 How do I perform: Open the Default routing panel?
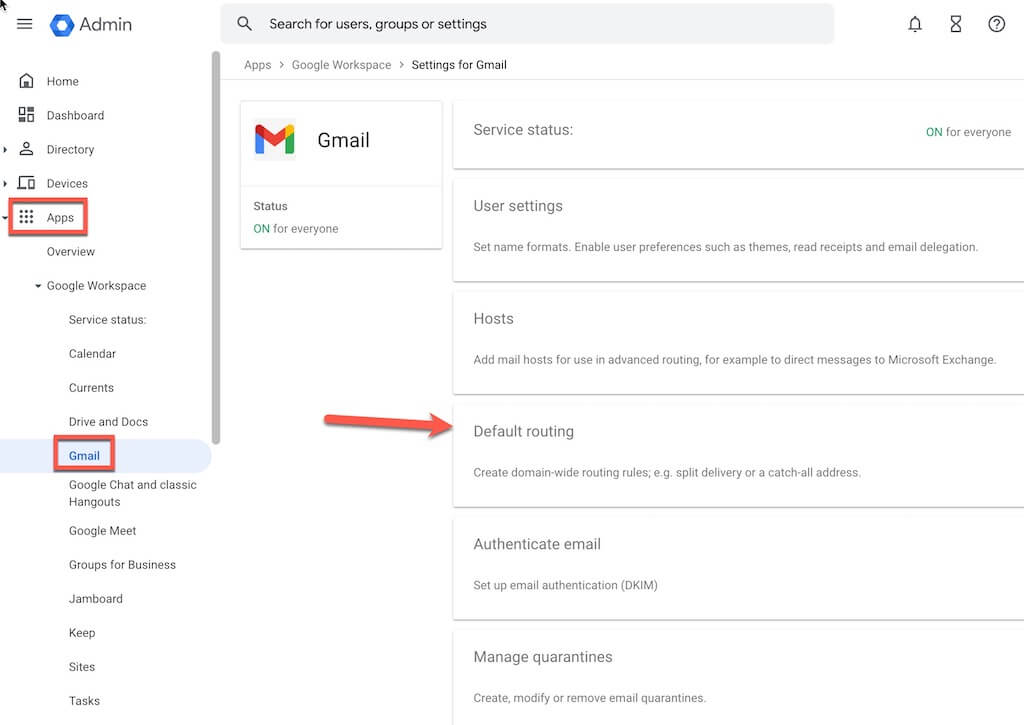738,455
